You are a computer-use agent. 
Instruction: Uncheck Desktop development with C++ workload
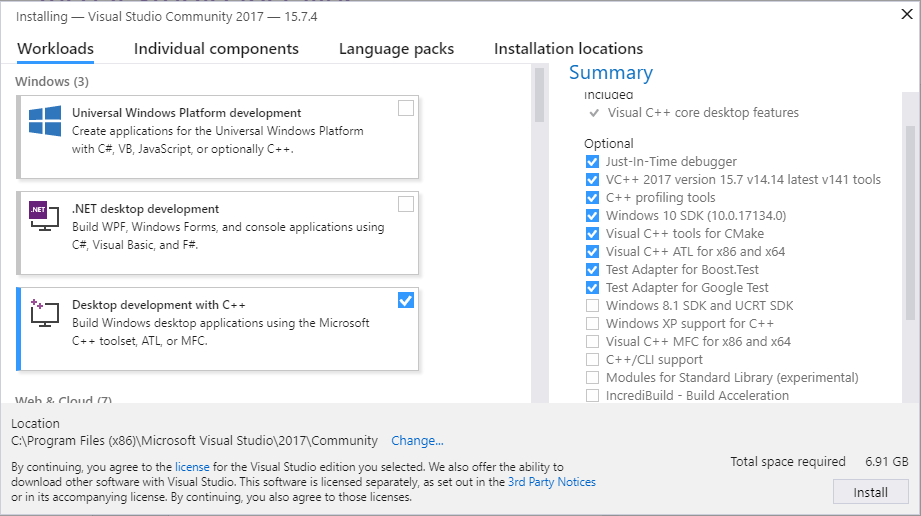pos(405,300)
